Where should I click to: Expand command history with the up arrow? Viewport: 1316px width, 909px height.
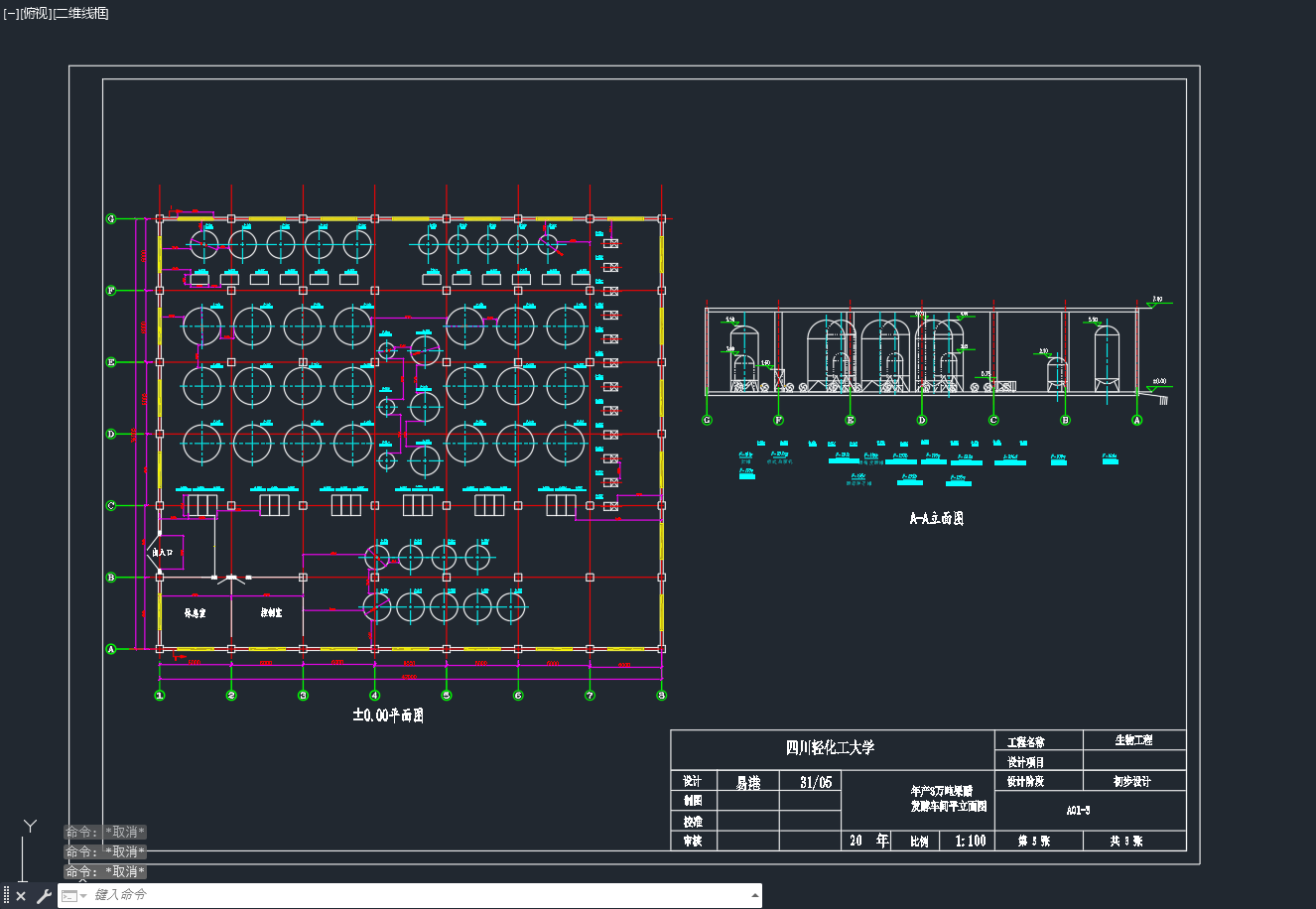pos(754,895)
